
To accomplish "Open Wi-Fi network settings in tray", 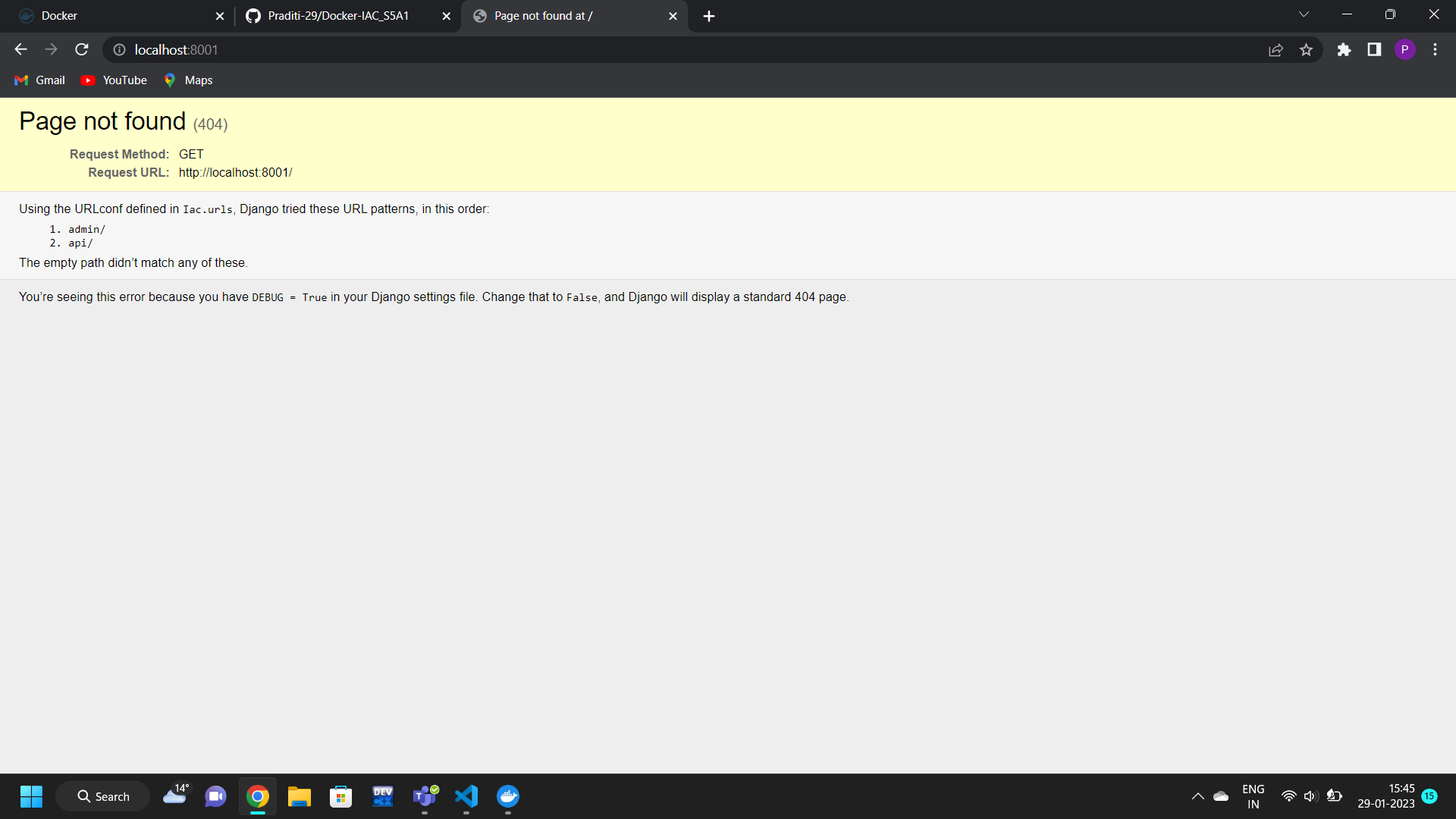I will click(1288, 796).
